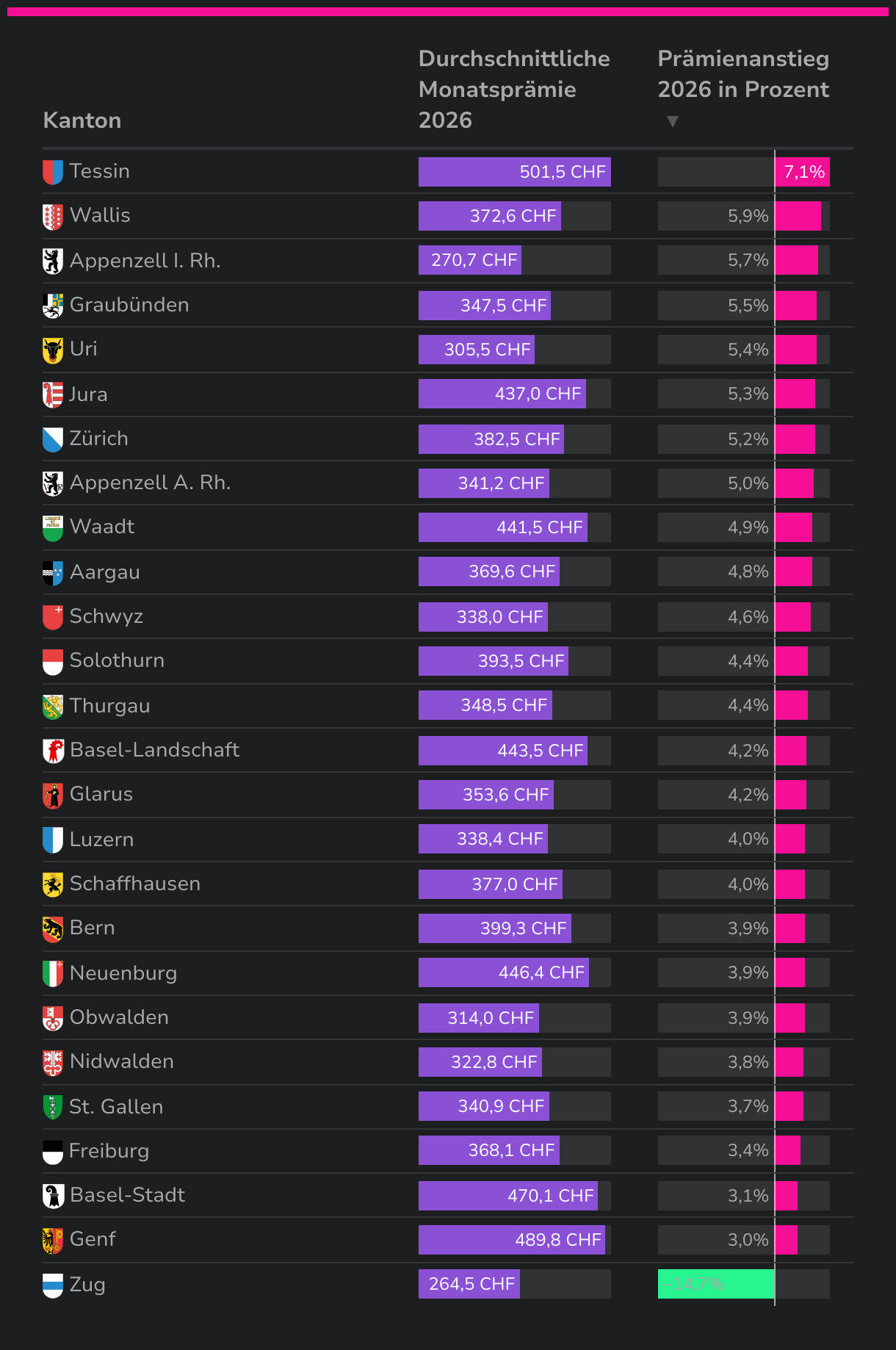Click Tessin's 501,5 CHF purple bar
The image size is (896, 1350).
515,172
